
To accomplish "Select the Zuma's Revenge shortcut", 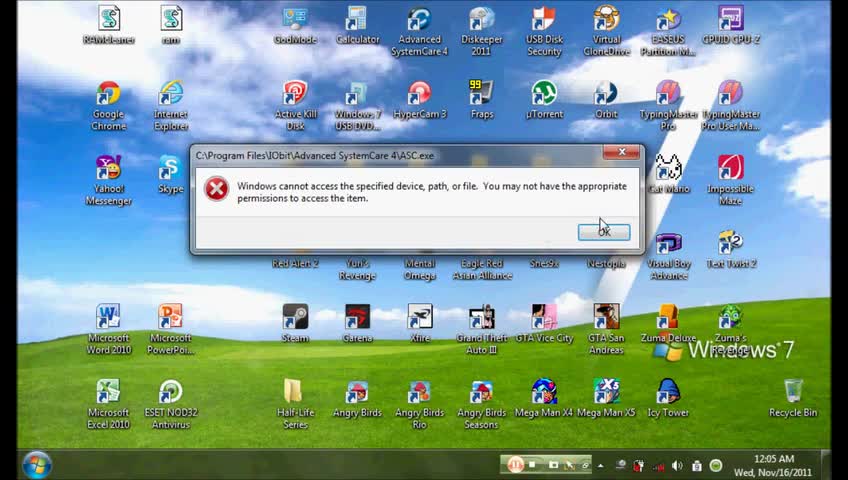I will coord(731,329).
